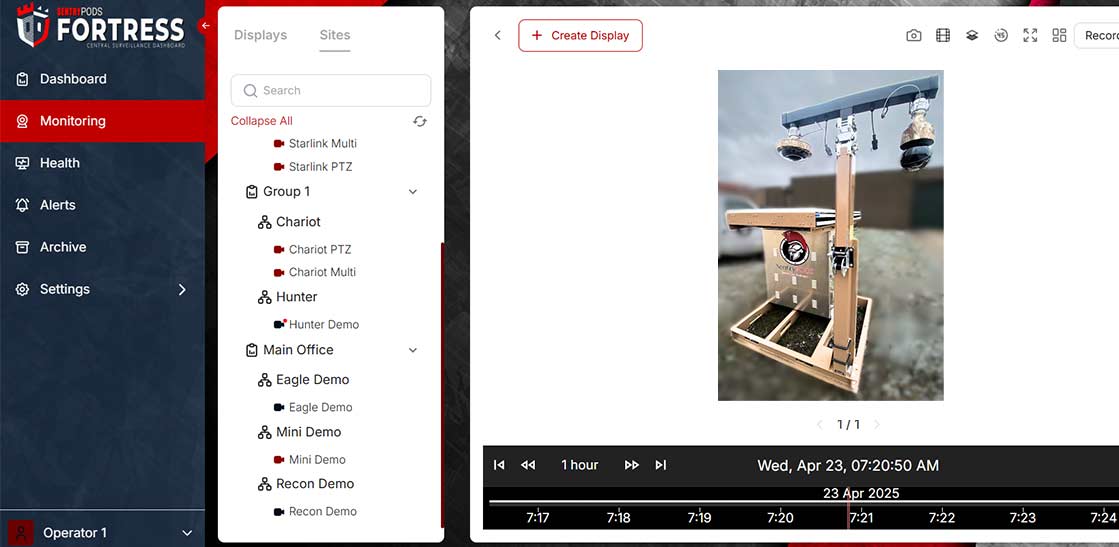Open Dashboard from the sidebar
The image size is (1119, 547).
pos(102,79)
